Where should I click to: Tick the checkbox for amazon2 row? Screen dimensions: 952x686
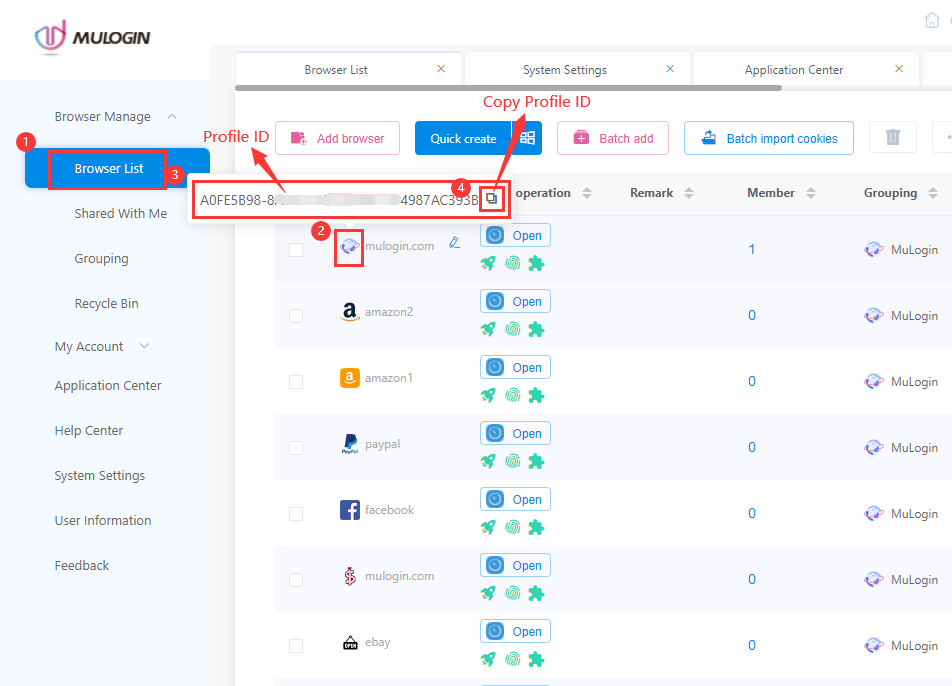point(296,316)
